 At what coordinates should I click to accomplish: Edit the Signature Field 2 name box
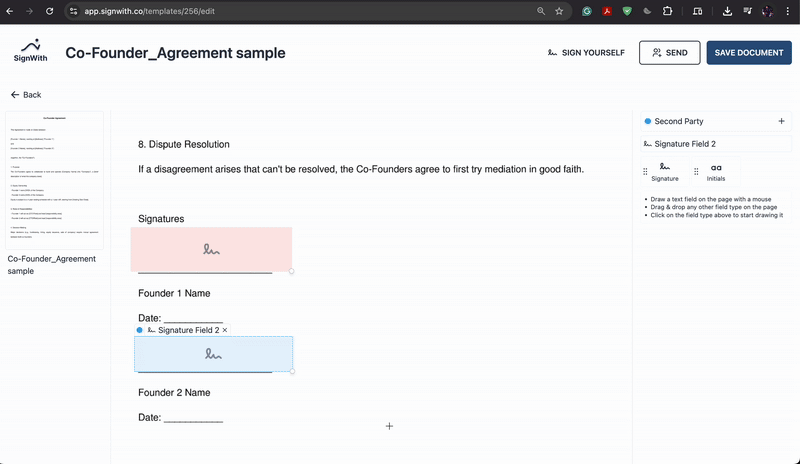715,144
